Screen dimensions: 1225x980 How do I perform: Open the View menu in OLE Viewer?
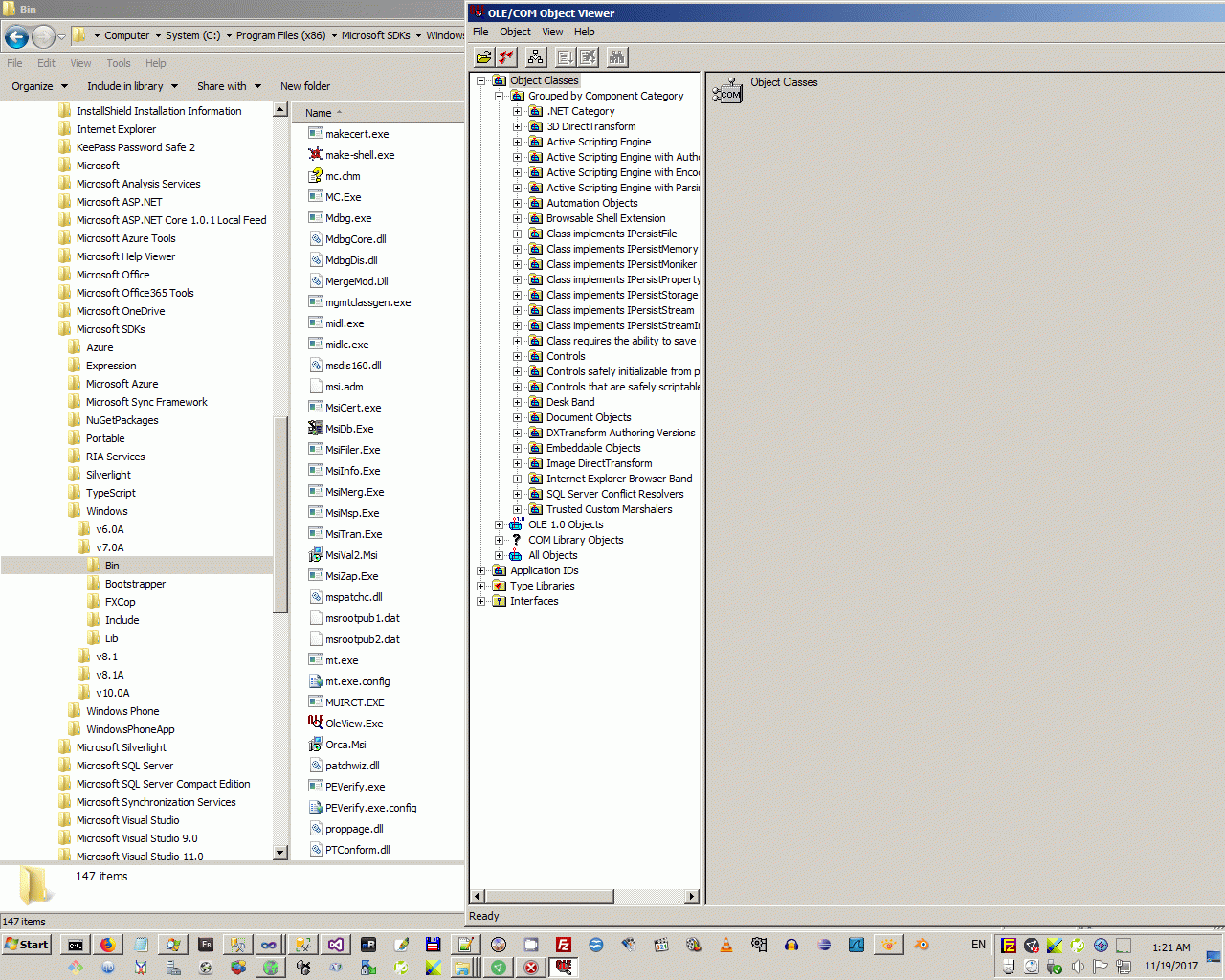point(552,32)
